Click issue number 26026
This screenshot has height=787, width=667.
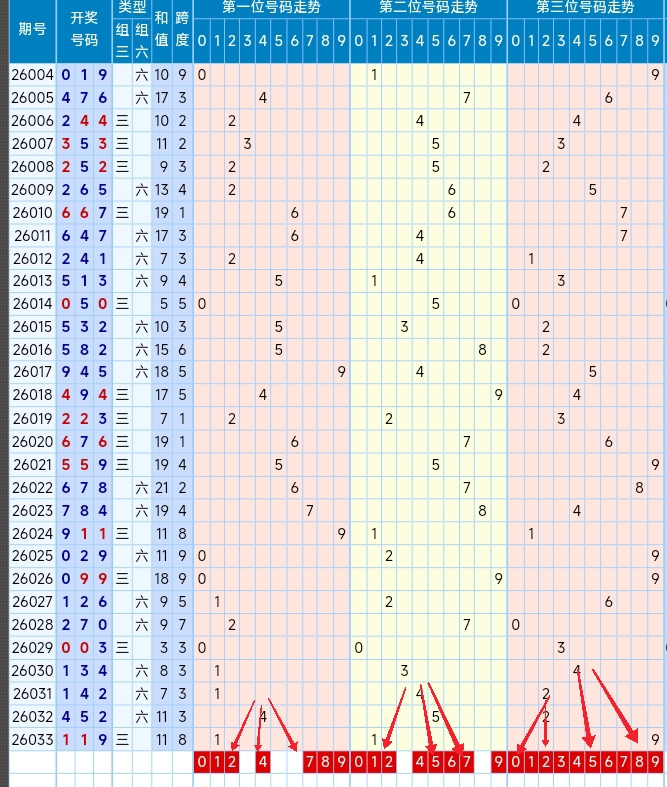[33, 579]
